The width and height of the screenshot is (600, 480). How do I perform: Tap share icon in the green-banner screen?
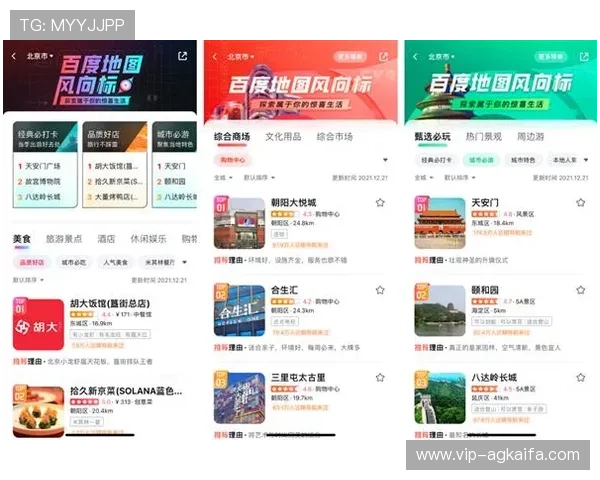point(584,57)
